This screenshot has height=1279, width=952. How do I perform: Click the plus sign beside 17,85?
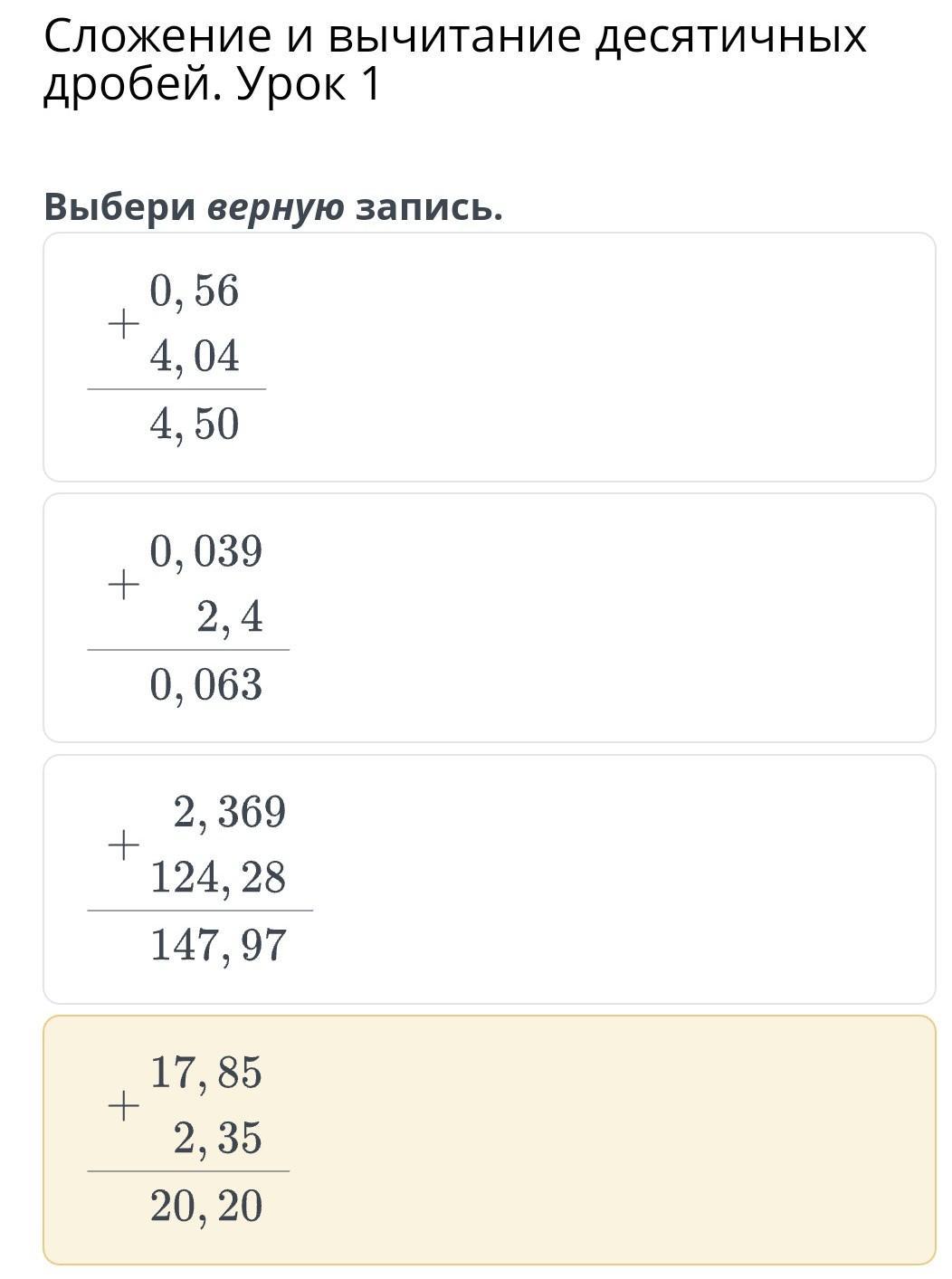[123, 1106]
